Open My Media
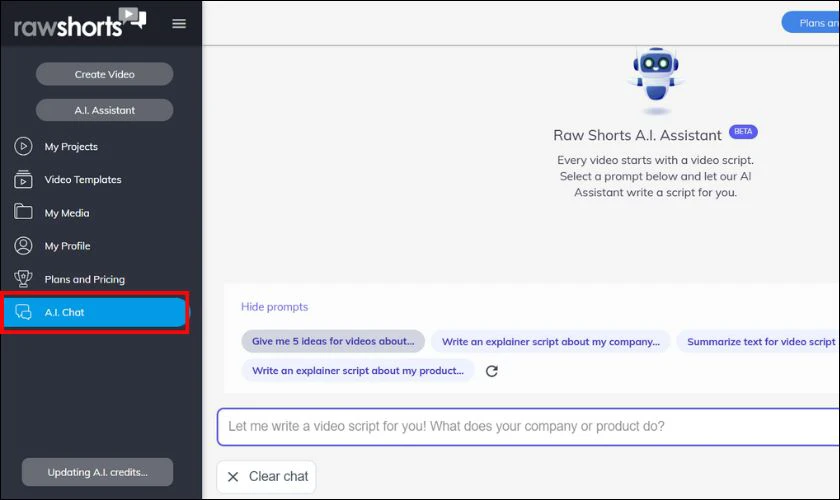Image resolution: width=840 pixels, height=500 pixels. coord(66,213)
